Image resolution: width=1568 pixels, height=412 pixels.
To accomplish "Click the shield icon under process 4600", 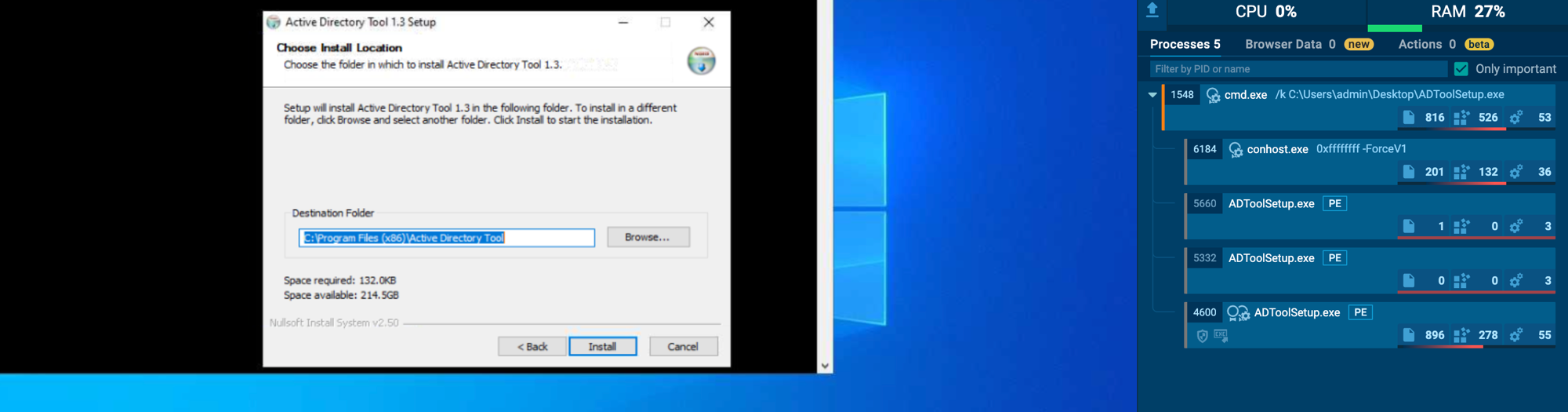I will click(x=1202, y=336).
